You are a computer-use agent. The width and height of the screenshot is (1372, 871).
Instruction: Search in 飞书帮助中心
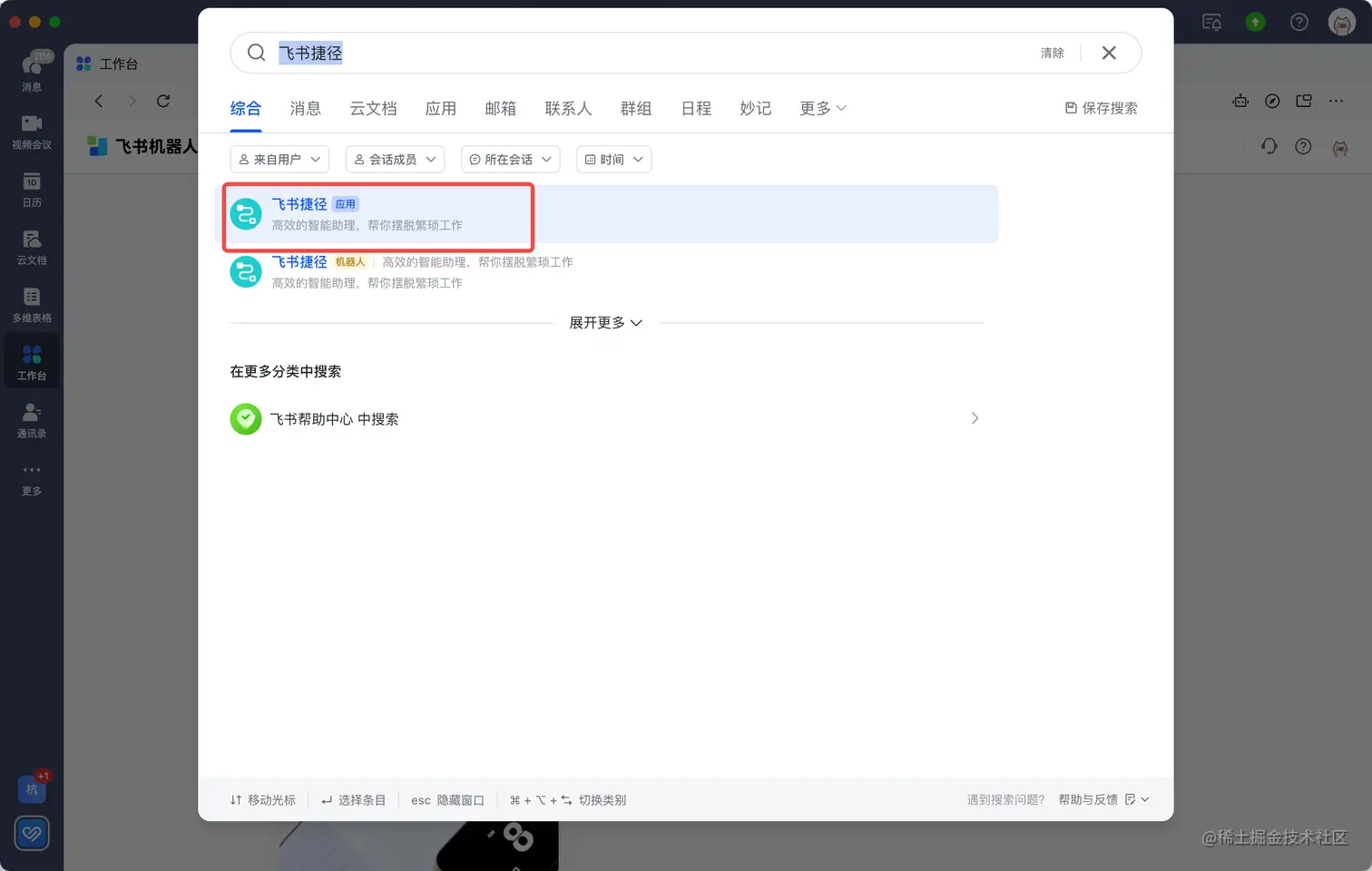(x=606, y=419)
